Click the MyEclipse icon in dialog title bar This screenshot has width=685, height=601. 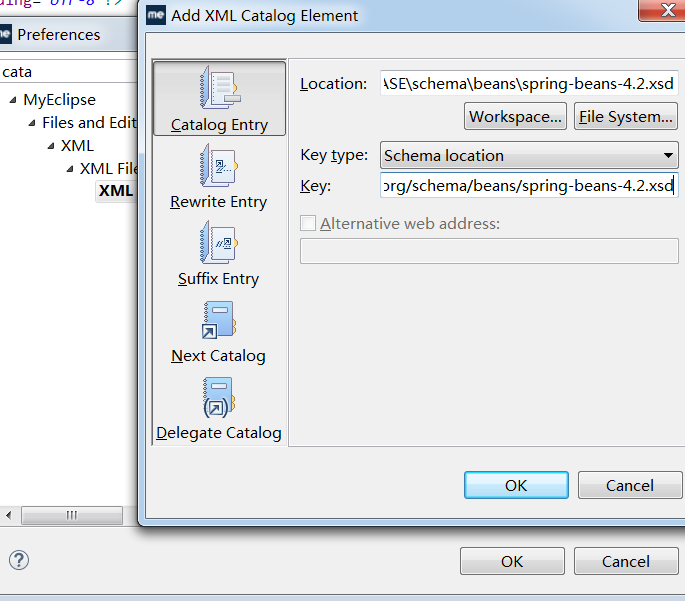click(x=156, y=15)
